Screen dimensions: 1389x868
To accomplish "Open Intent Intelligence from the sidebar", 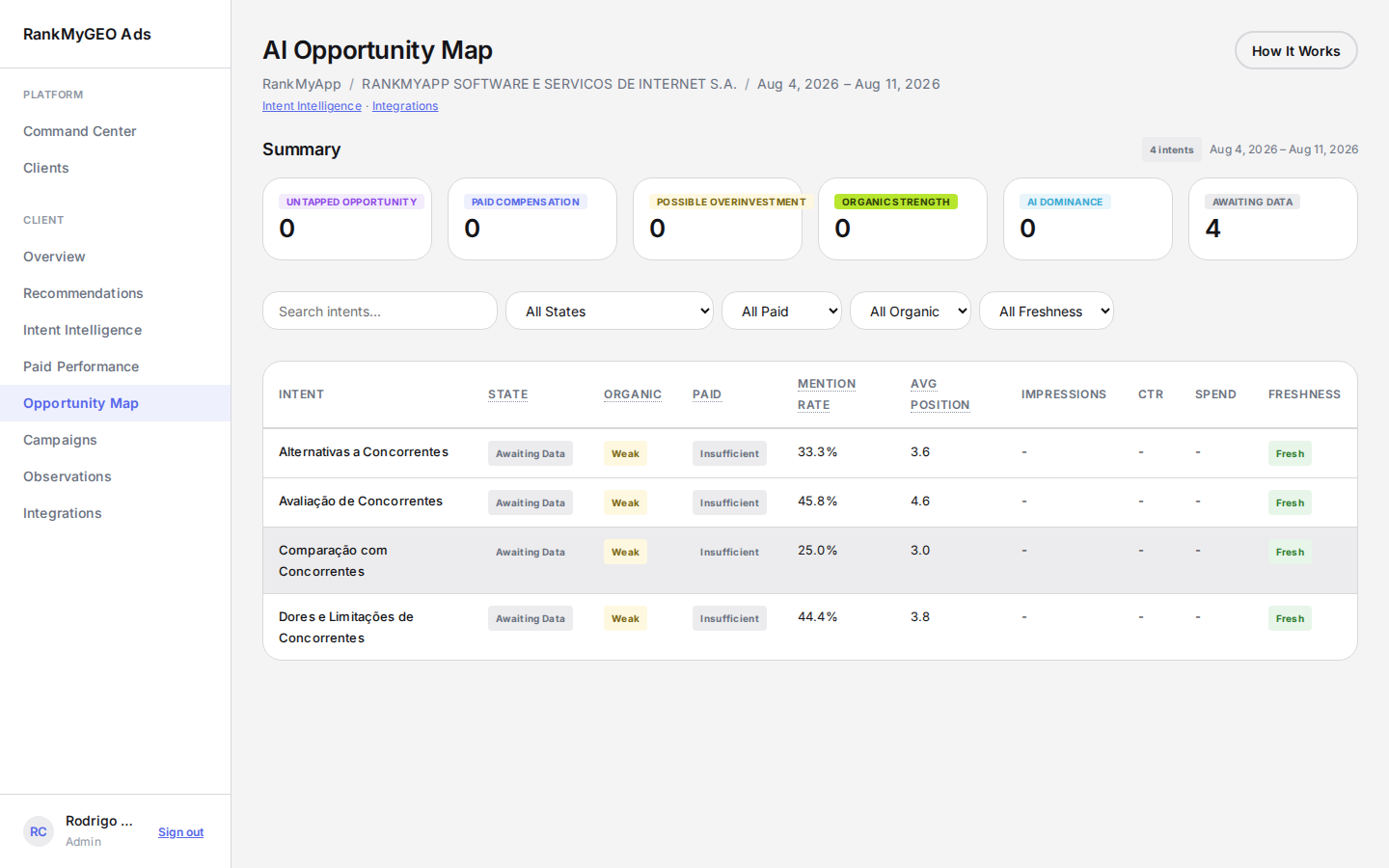I will [116, 330].
